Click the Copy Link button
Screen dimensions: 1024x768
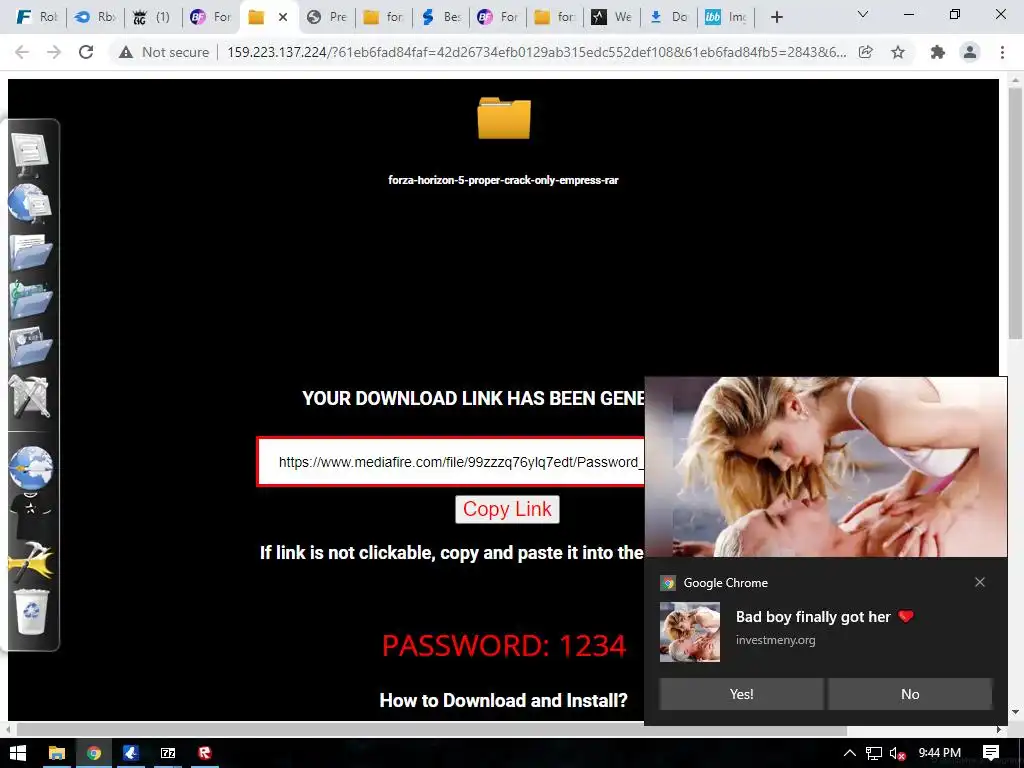click(x=507, y=509)
